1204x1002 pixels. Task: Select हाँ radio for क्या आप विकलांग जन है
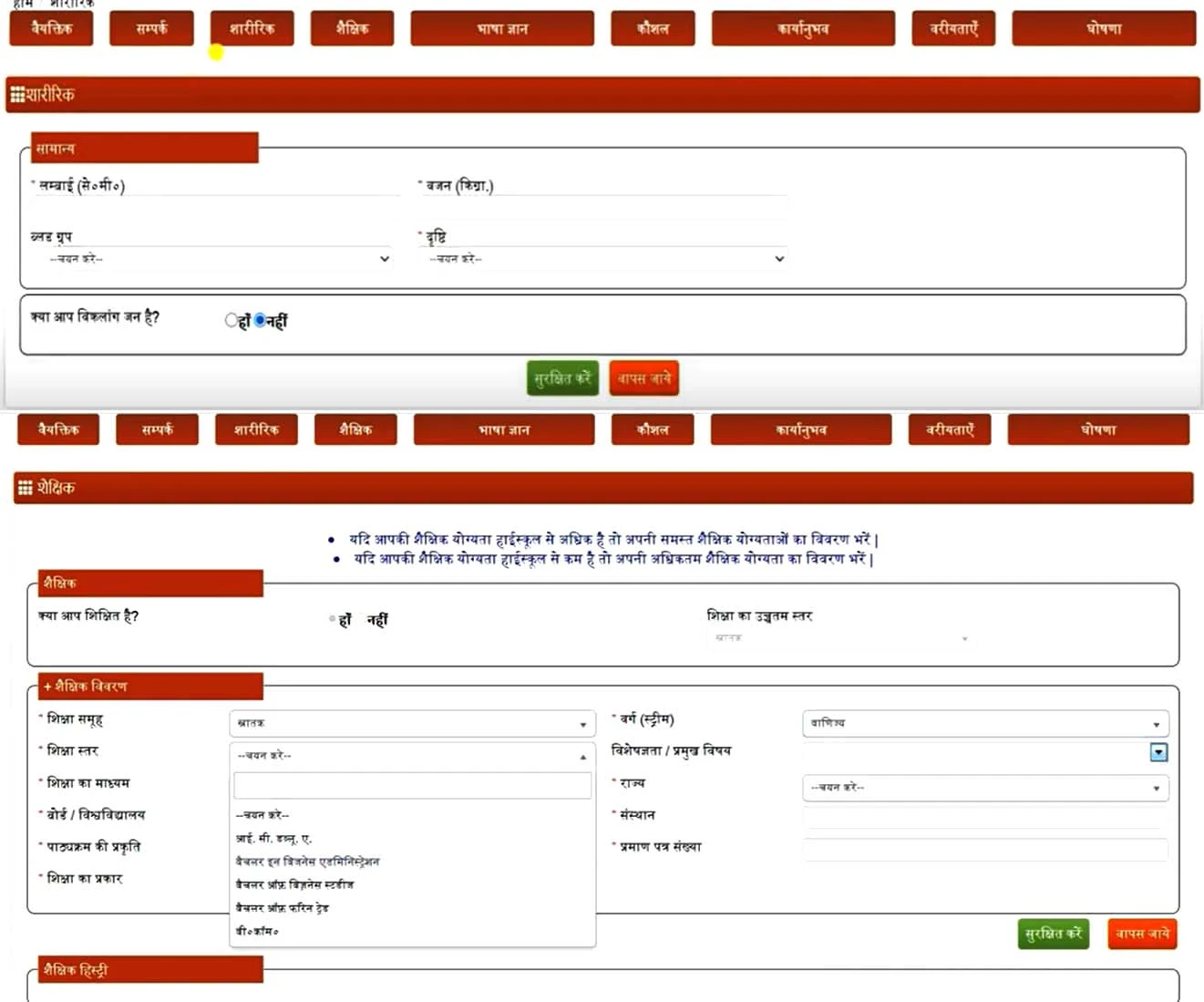point(232,320)
